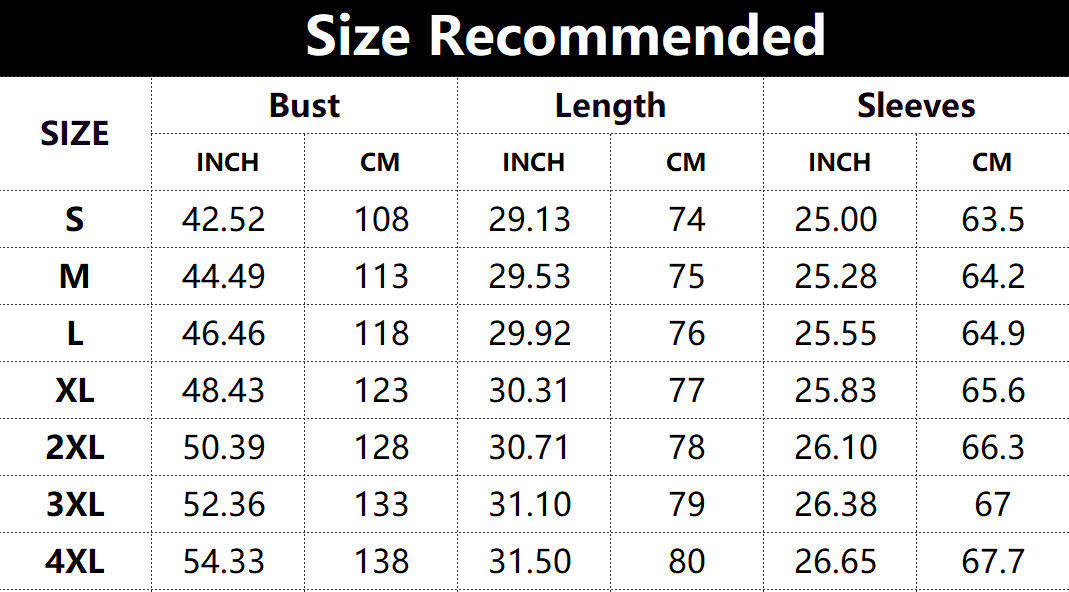
Task: Select the SIZE column header
Action: click(75, 134)
